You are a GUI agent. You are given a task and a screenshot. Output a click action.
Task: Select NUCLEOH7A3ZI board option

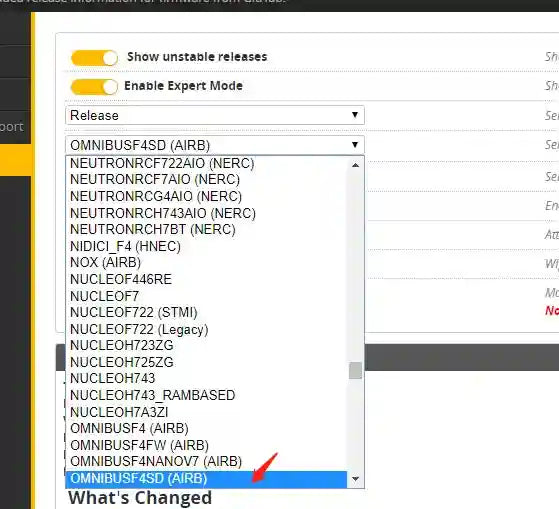[206, 412]
